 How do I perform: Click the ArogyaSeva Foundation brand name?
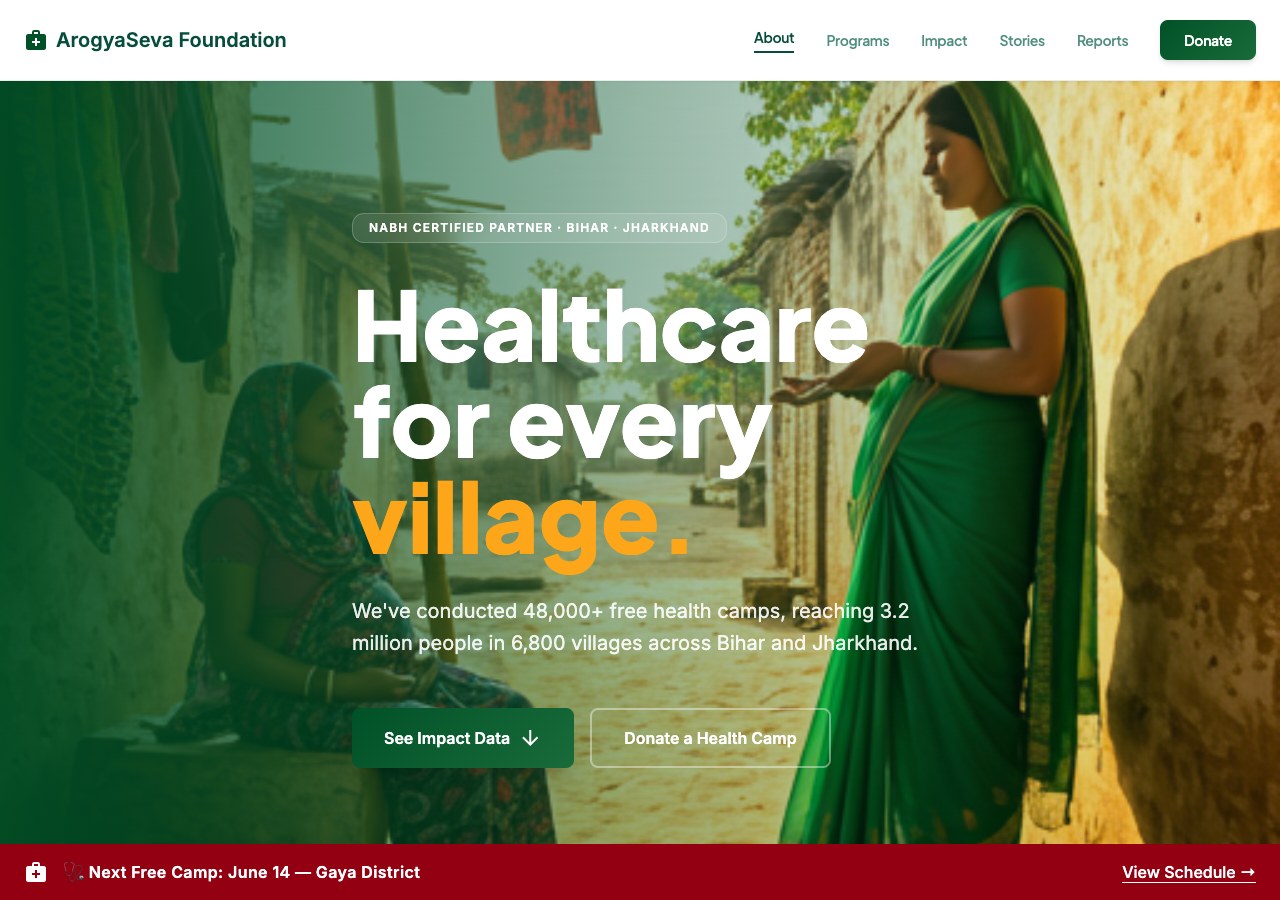[x=171, y=40]
